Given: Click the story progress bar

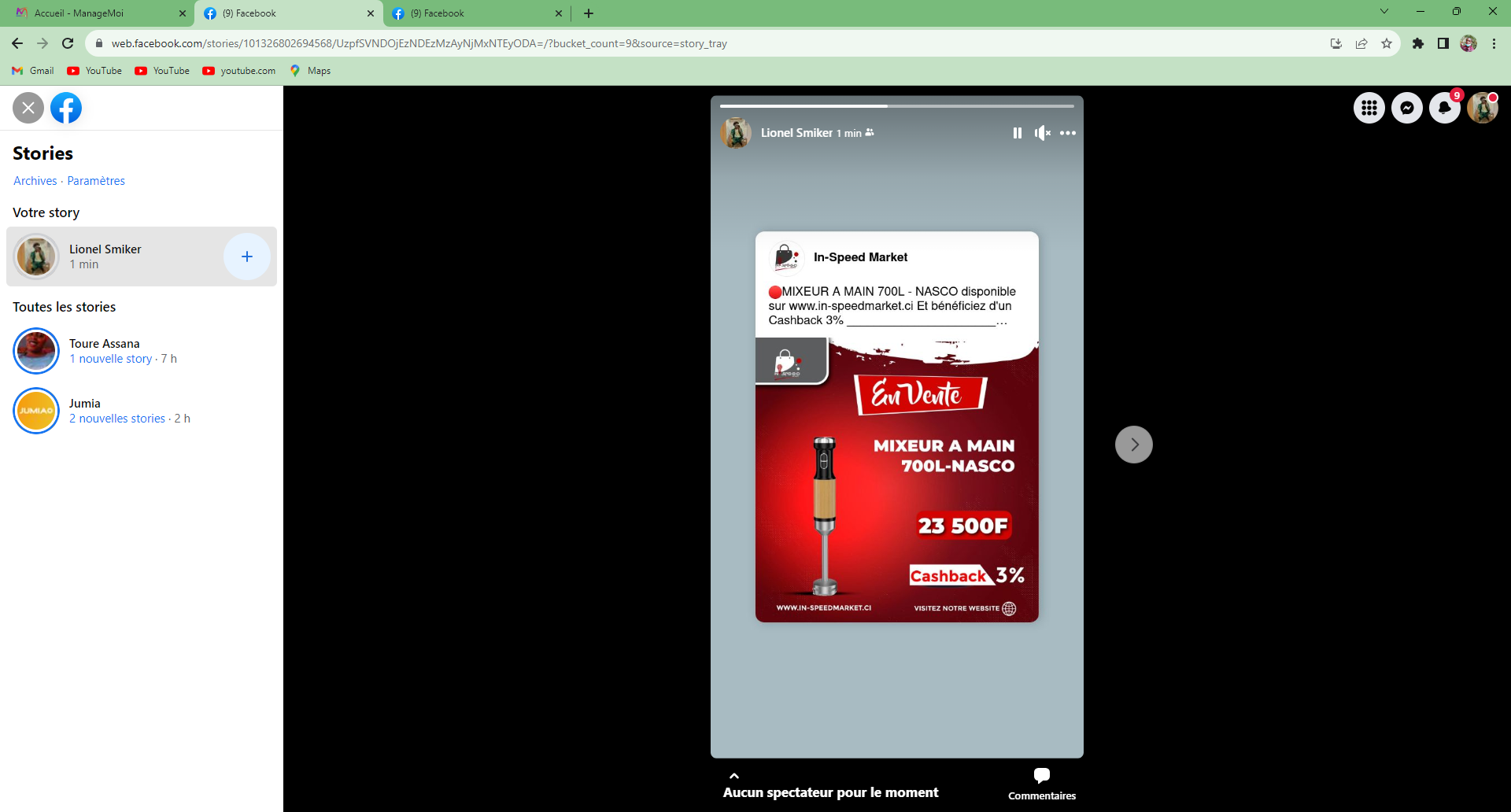Looking at the screenshot, I should (896, 105).
